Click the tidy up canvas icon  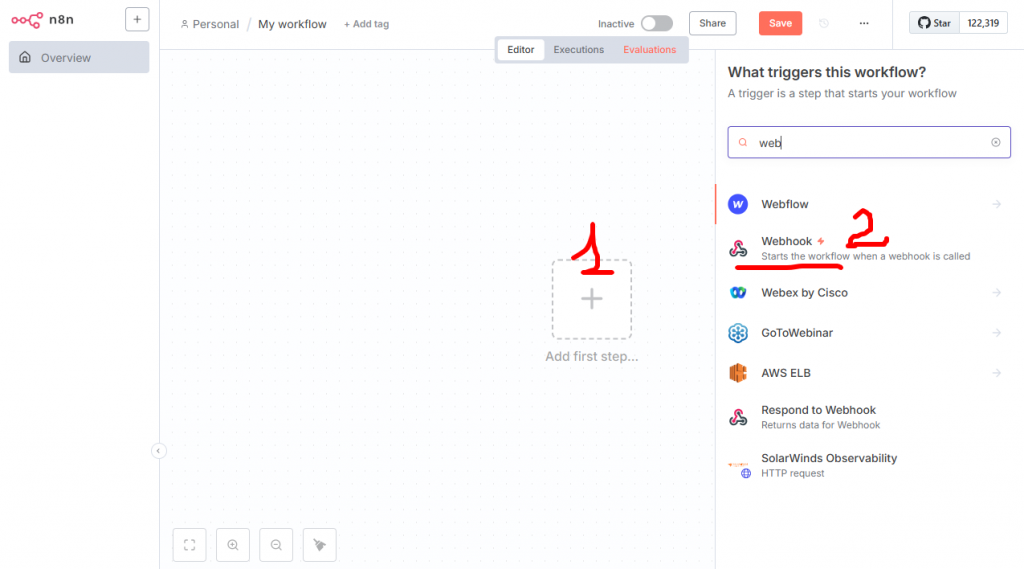[319, 545]
